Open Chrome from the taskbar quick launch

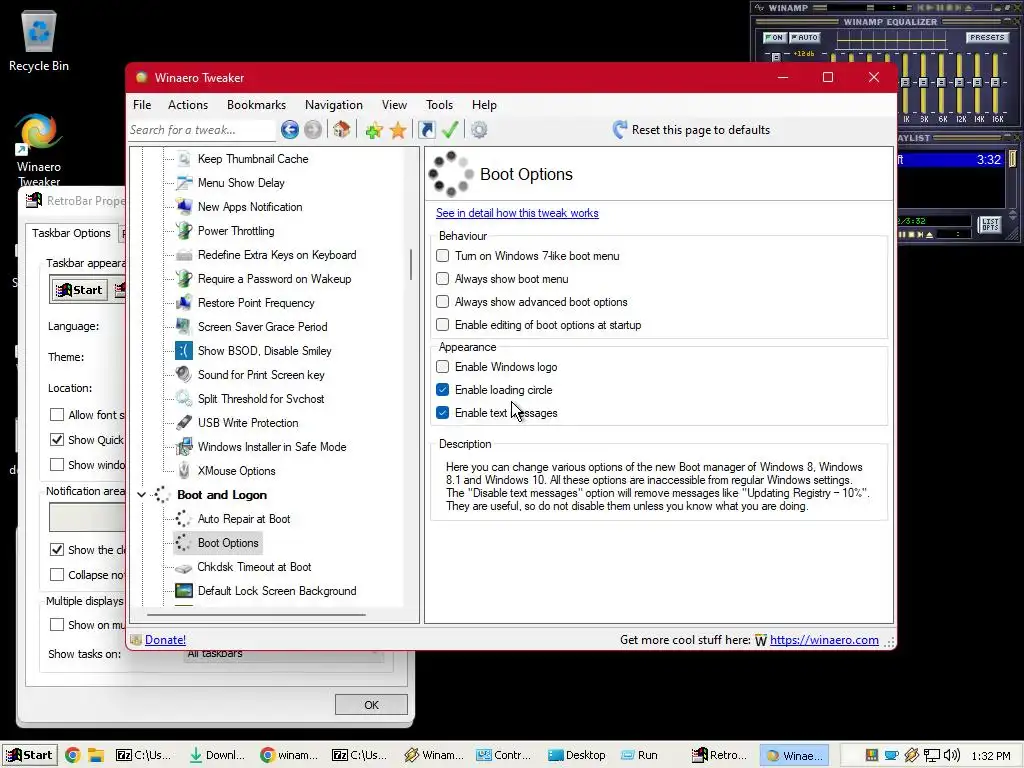point(72,756)
